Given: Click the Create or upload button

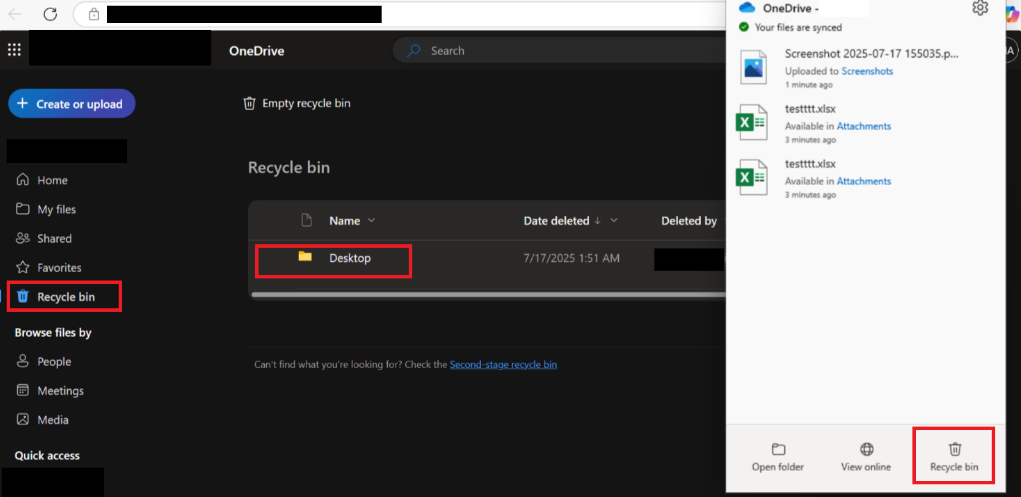Looking at the screenshot, I should 72,104.
